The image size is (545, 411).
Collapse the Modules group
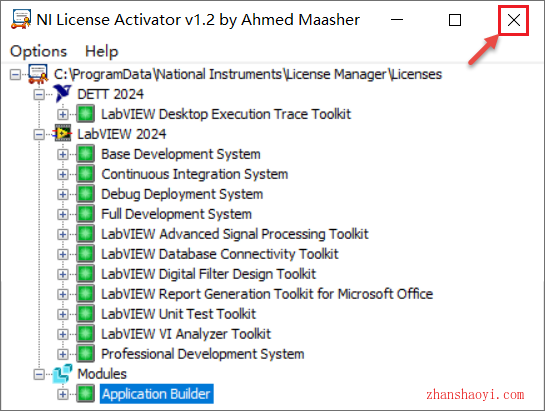[39, 374]
